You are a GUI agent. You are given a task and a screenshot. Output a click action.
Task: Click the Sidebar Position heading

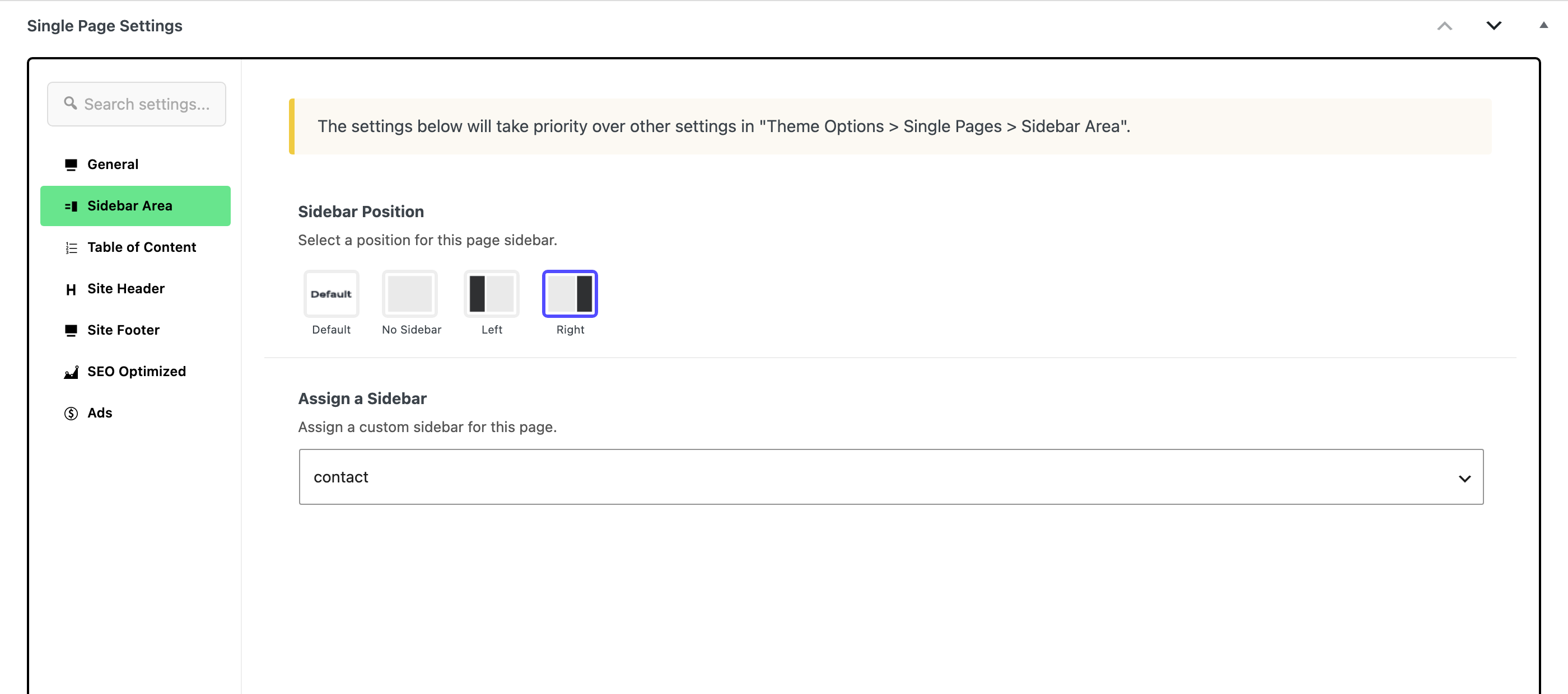pyautogui.click(x=361, y=212)
